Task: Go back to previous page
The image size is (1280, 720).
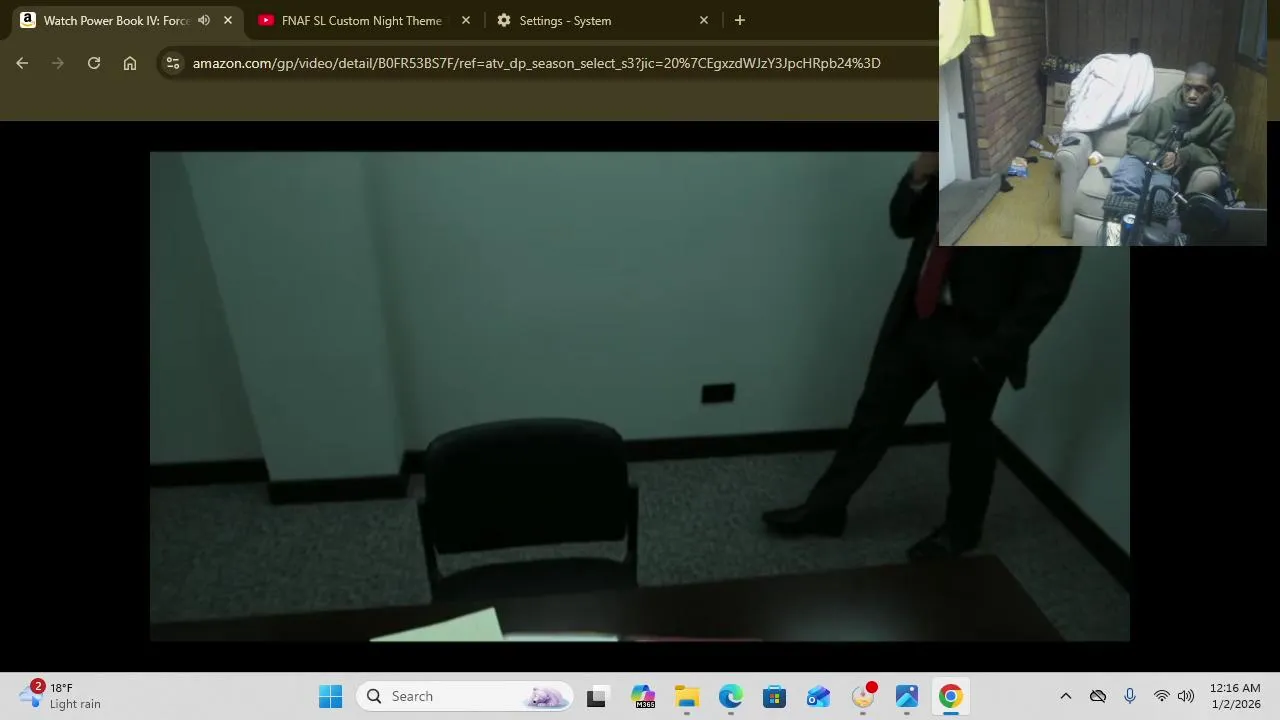Action: pos(22,63)
